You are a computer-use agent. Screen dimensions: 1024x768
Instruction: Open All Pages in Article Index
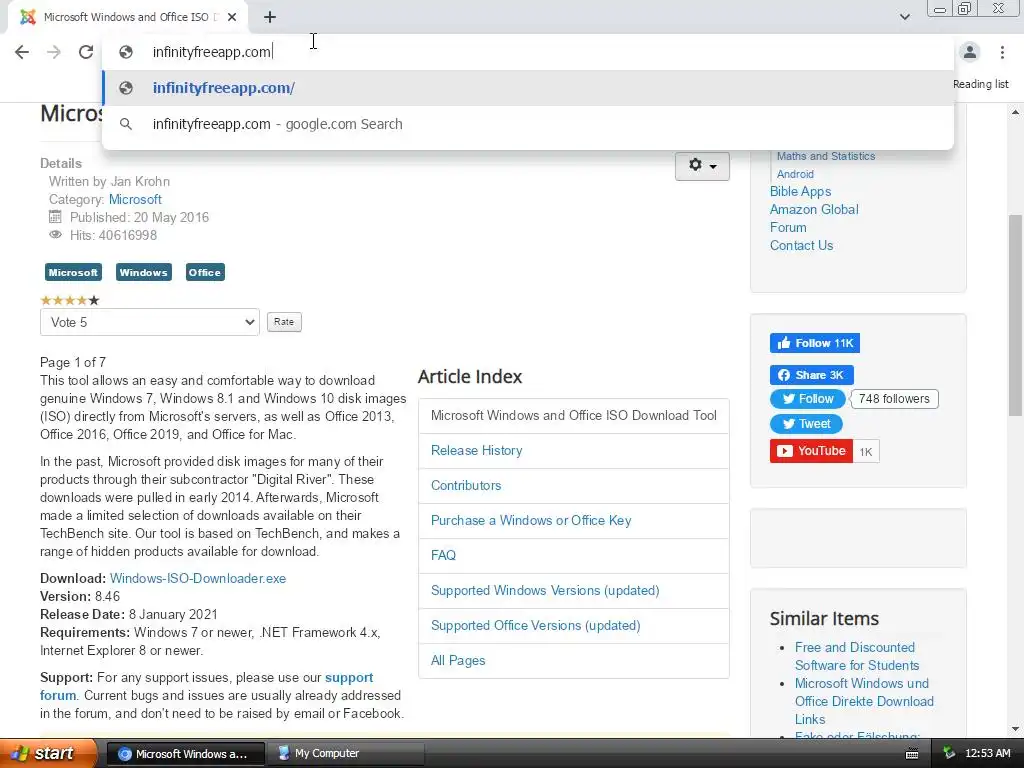click(x=458, y=661)
